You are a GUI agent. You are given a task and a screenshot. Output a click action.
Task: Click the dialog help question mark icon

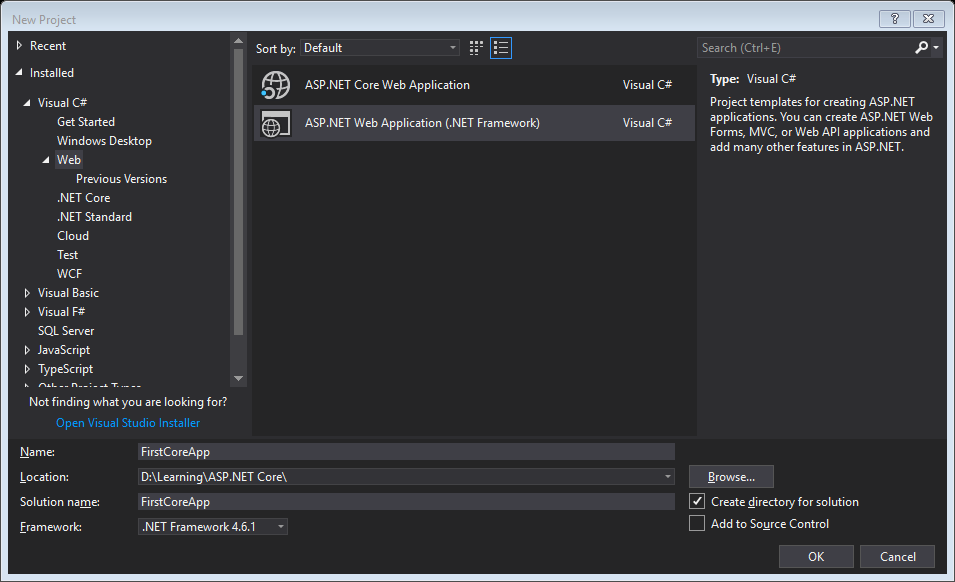tap(894, 18)
